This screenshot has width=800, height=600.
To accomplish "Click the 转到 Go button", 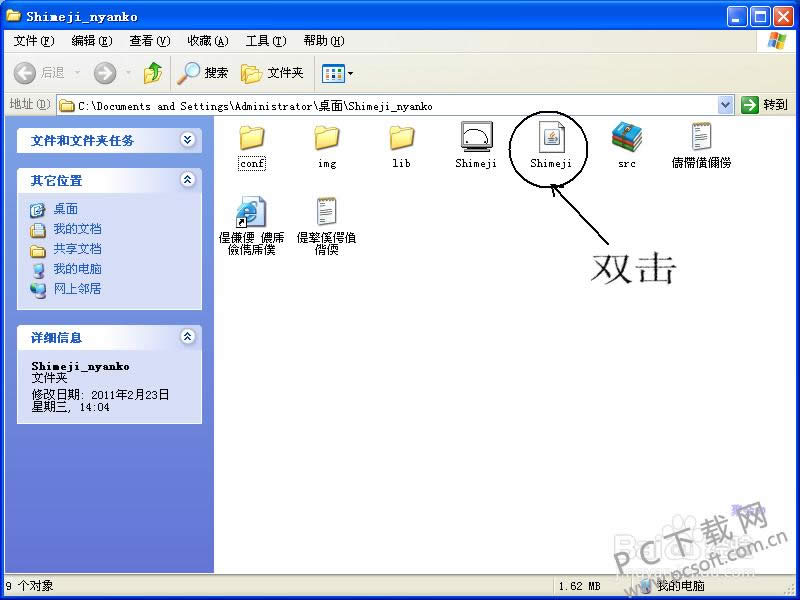I will tap(765, 105).
